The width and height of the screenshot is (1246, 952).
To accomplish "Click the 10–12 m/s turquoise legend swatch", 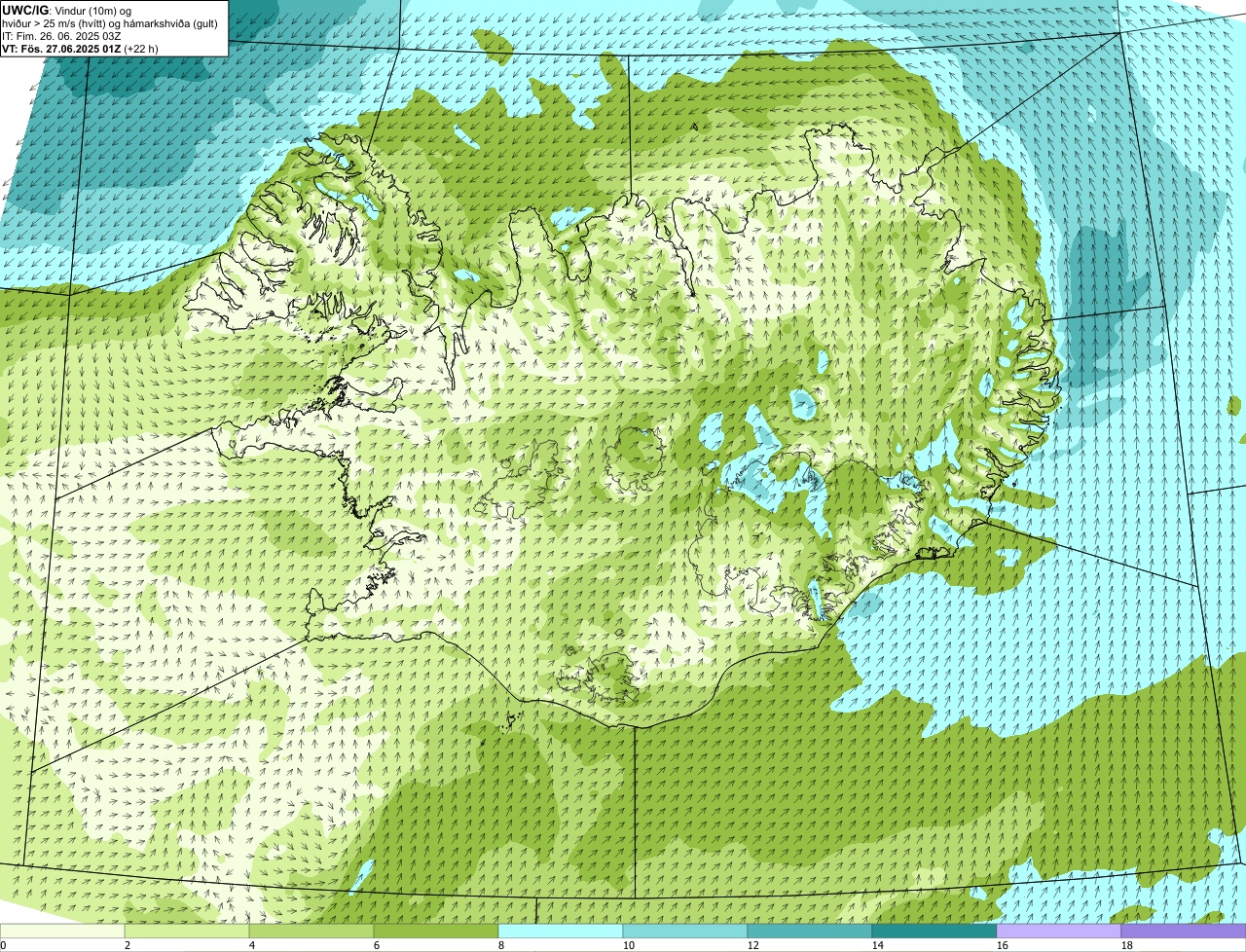I will click(685, 932).
